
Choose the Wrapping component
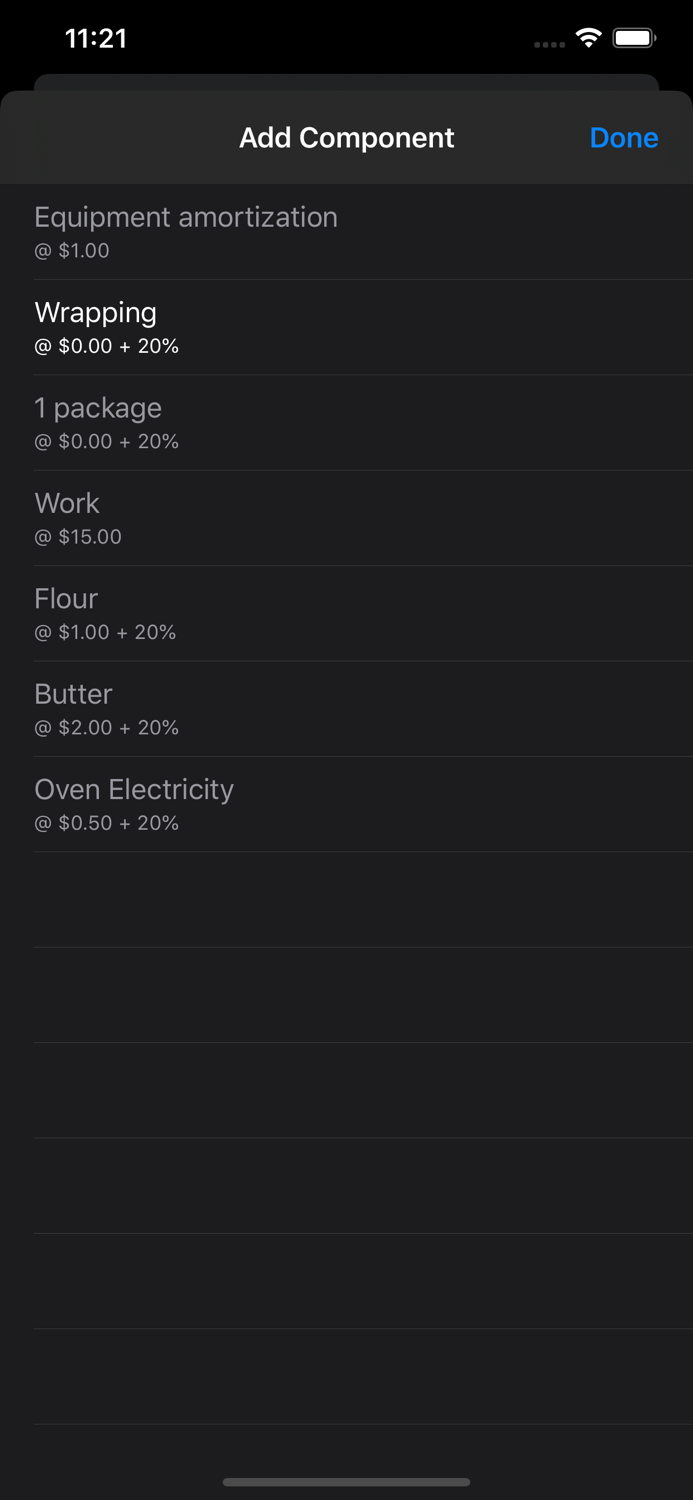pos(96,313)
